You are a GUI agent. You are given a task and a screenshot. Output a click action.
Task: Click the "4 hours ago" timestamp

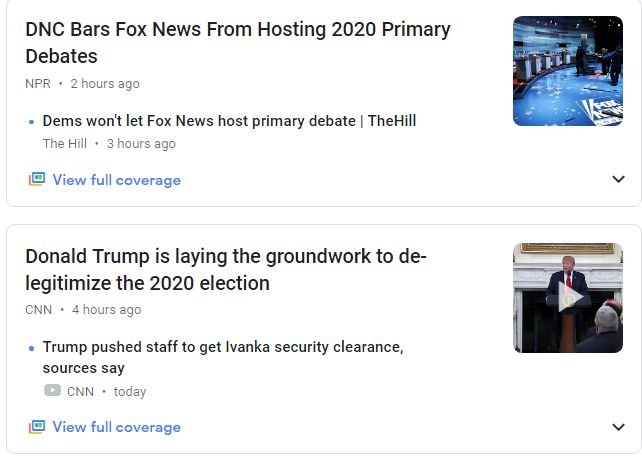[x=106, y=310]
